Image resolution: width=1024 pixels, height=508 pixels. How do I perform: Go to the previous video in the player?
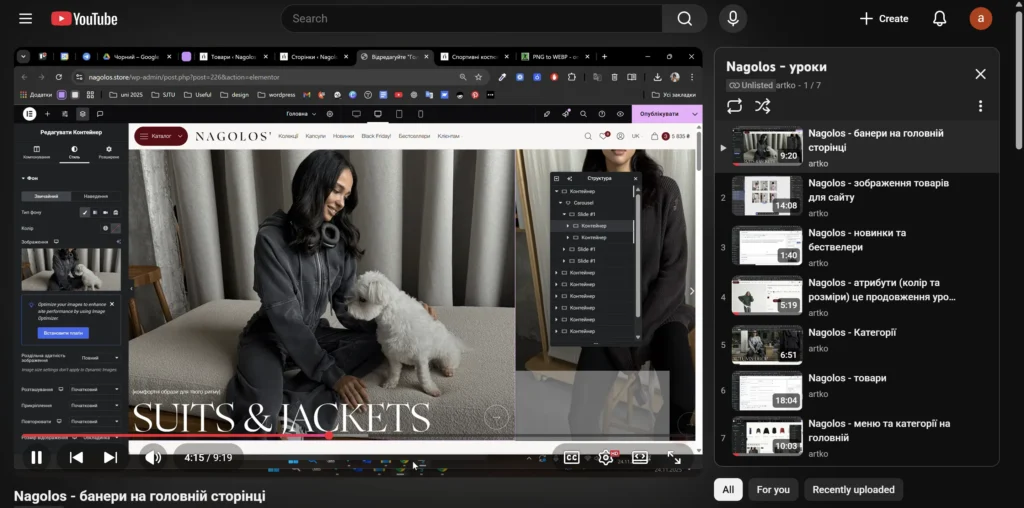76,458
